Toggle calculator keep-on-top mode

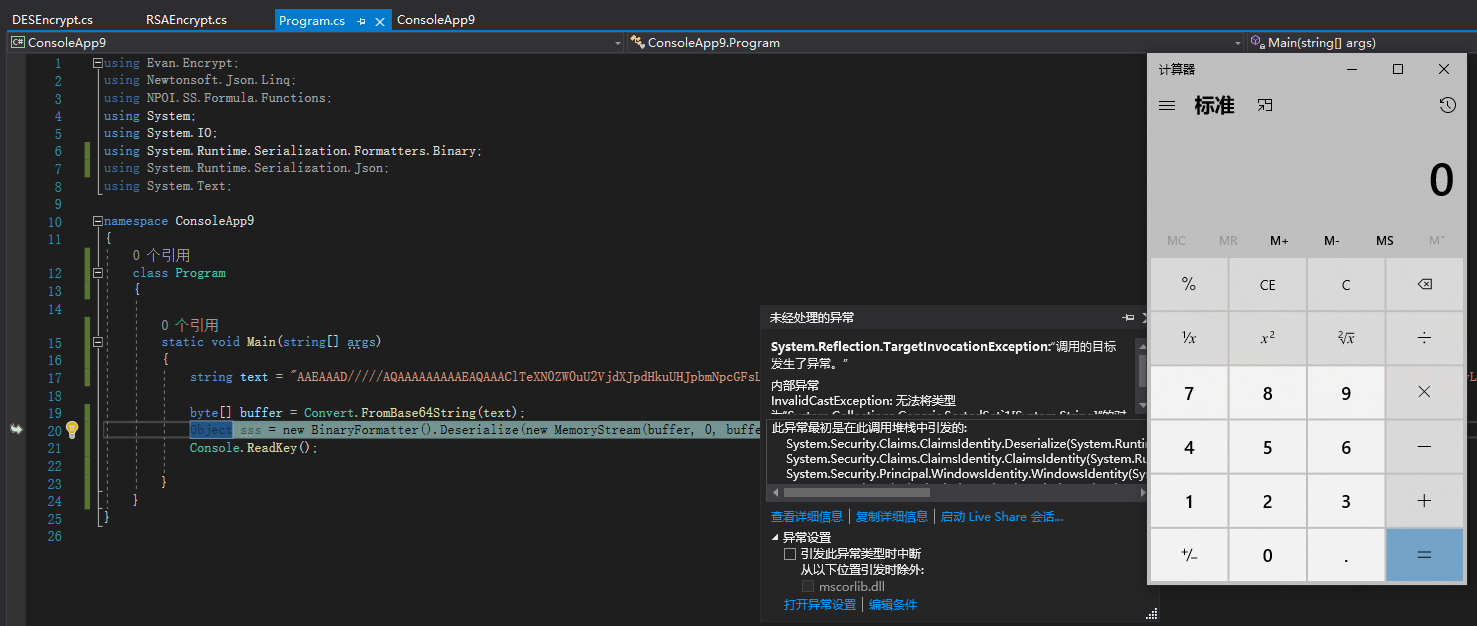coord(1265,105)
